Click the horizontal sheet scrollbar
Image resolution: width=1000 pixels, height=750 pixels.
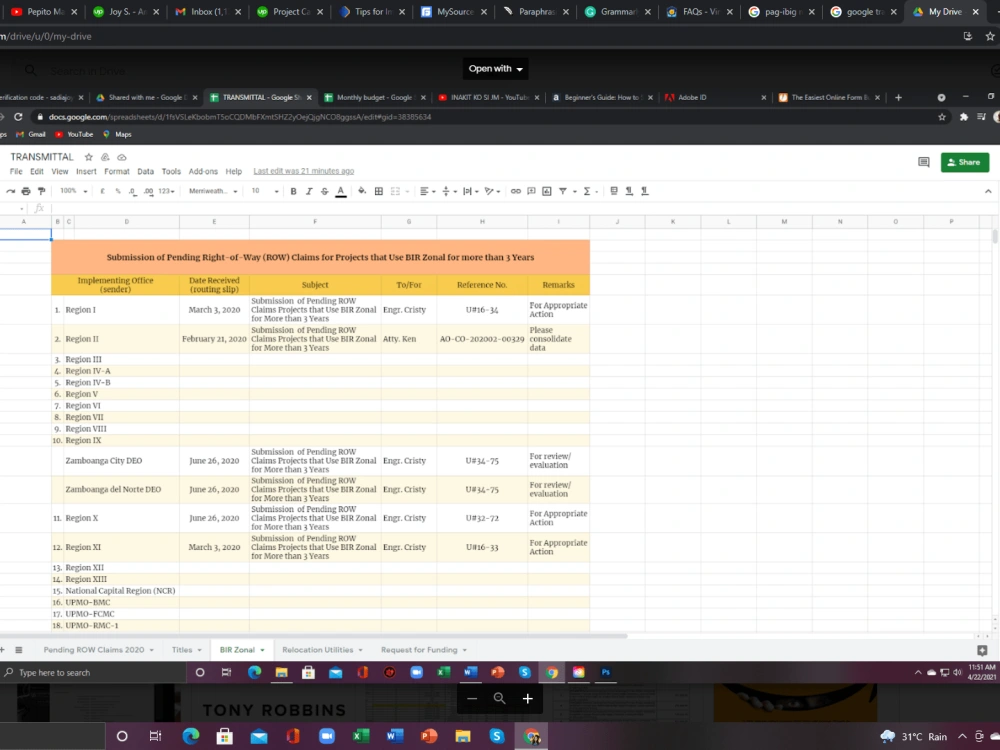[314, 636]
